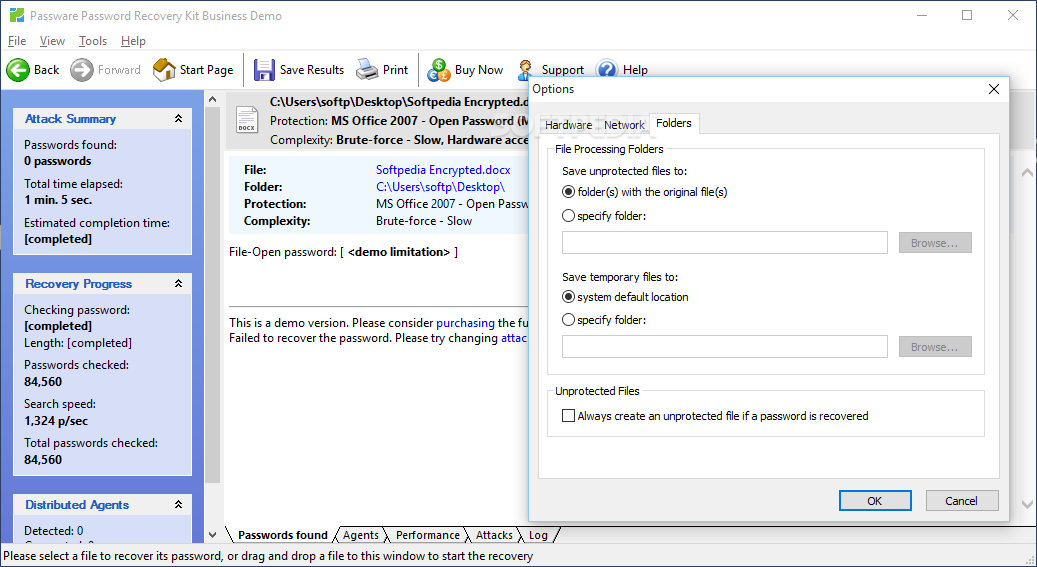Open the Help menu
The image size is (1037, 567).
click(x=133, y=41)
